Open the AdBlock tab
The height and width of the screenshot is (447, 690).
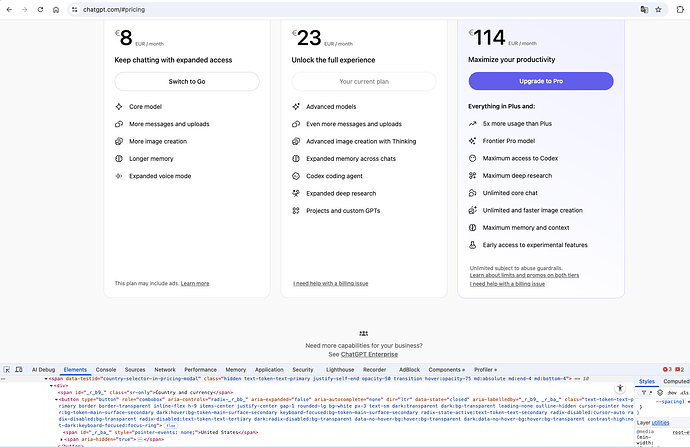[409, 370]
